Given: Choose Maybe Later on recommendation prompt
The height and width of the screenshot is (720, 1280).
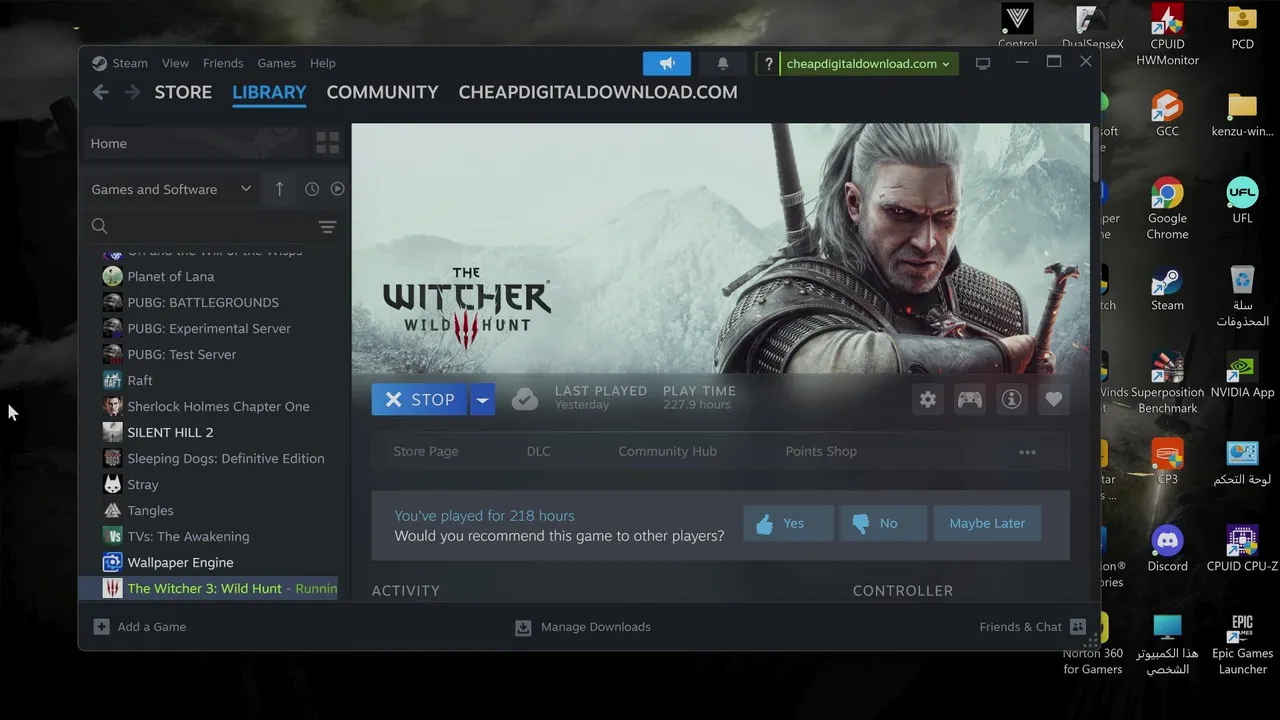Looking at the screenshot, I should 987,523.
